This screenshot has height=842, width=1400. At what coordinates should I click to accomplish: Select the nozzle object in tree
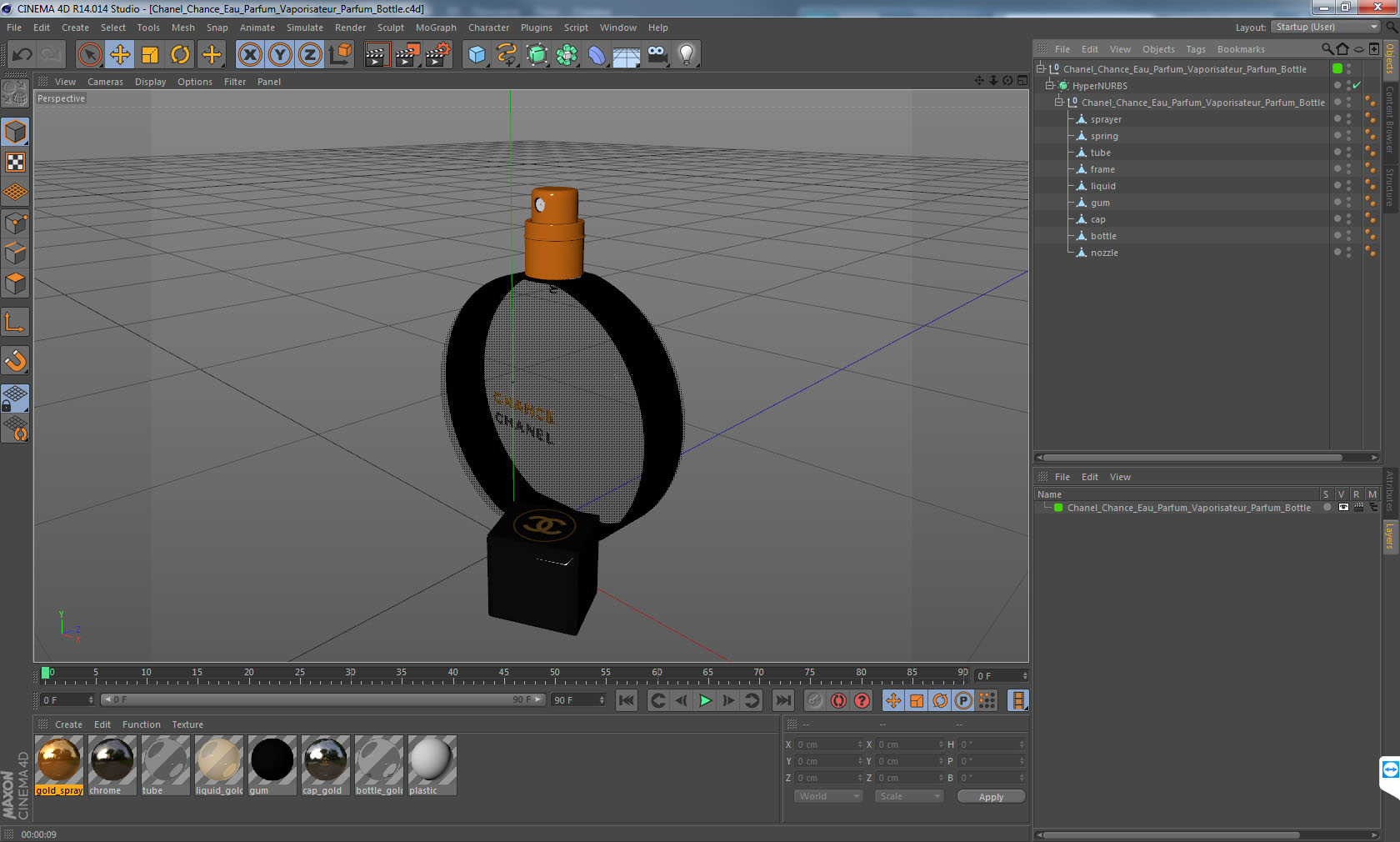[x=1104, y=253]
